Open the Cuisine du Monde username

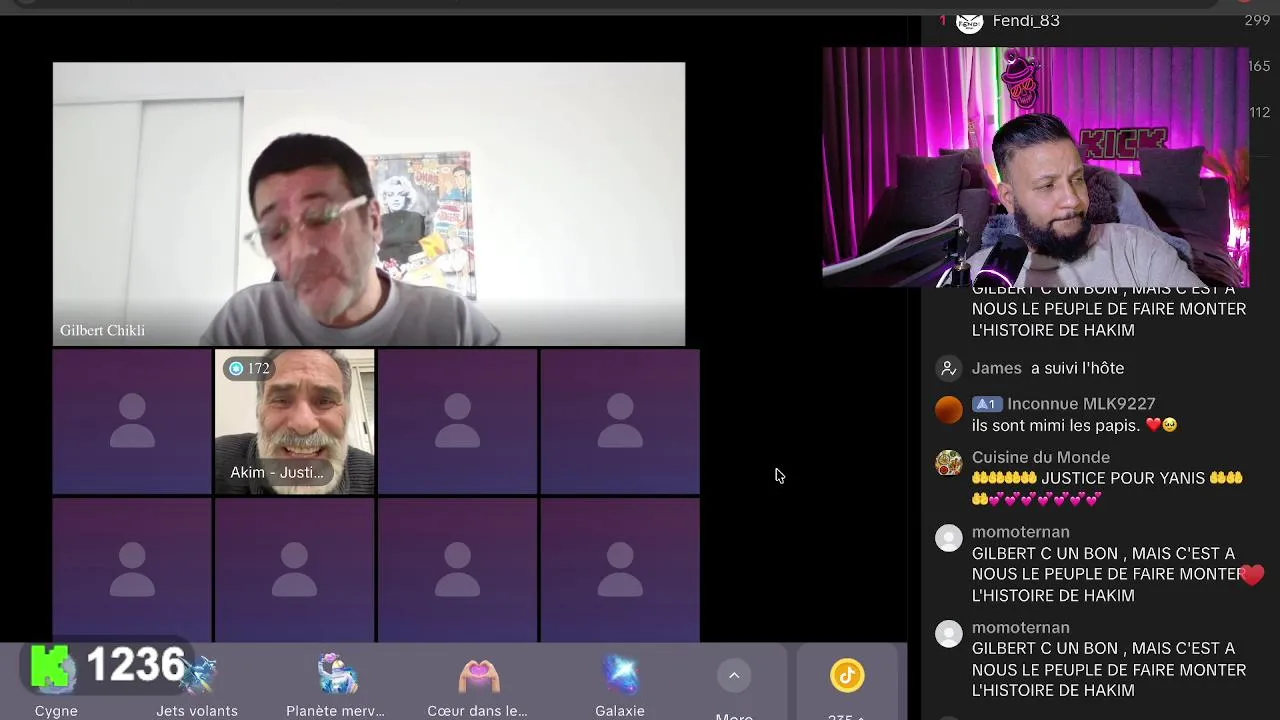pyautogui.click(x=1041, y=457)
